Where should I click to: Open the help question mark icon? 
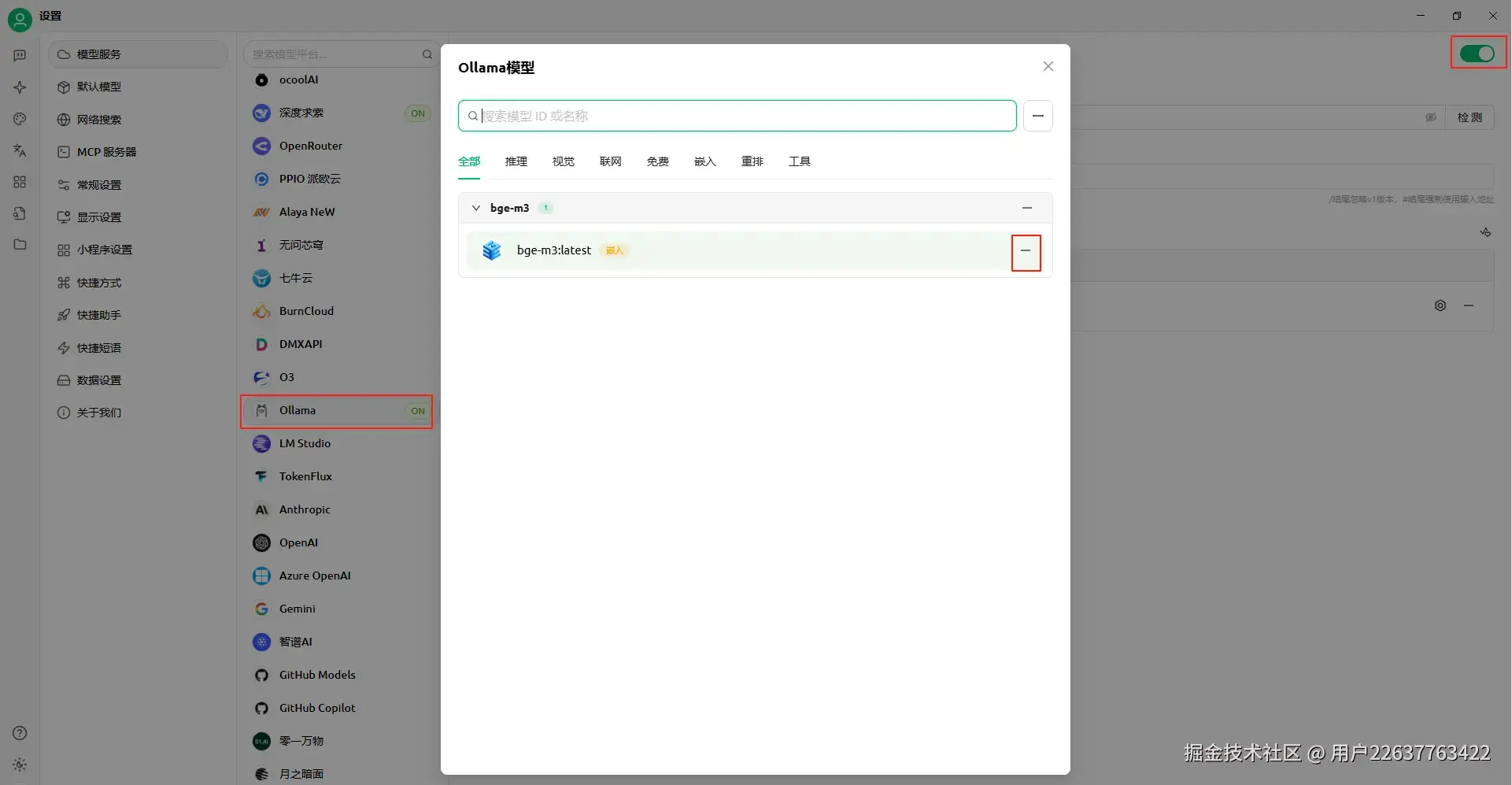pyautogui.click(x=20, y=733)
